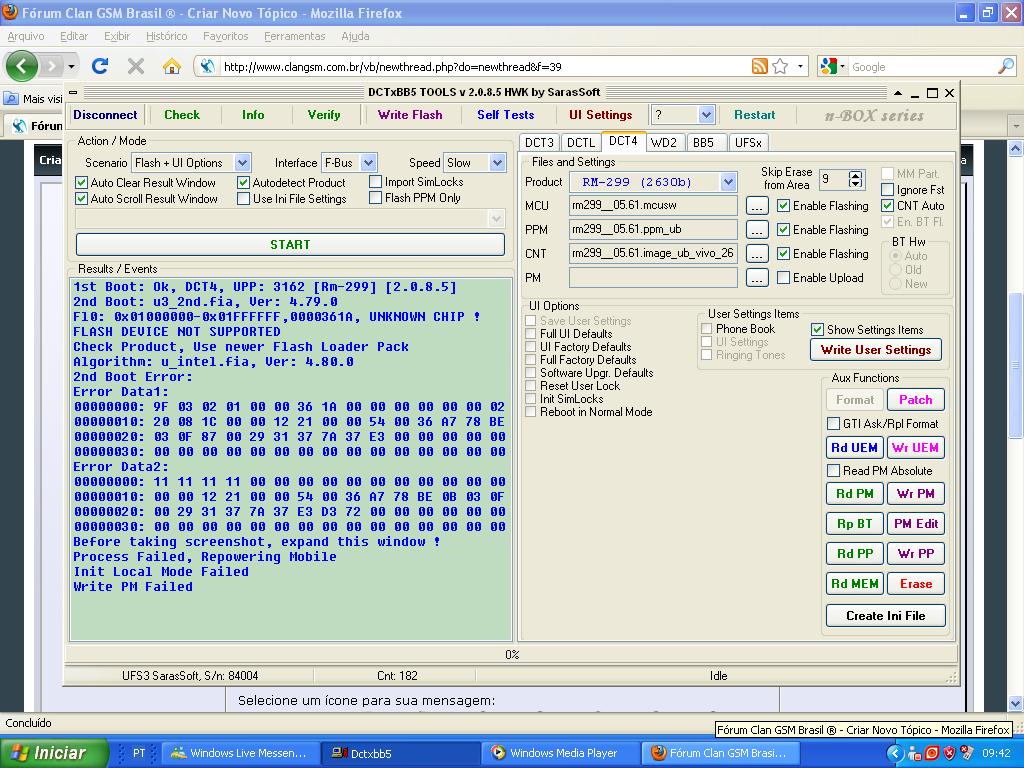The height and width of the screenshot is (768, 1024).
Task: Click the PM file path field
Action: [x=653, y=278]
